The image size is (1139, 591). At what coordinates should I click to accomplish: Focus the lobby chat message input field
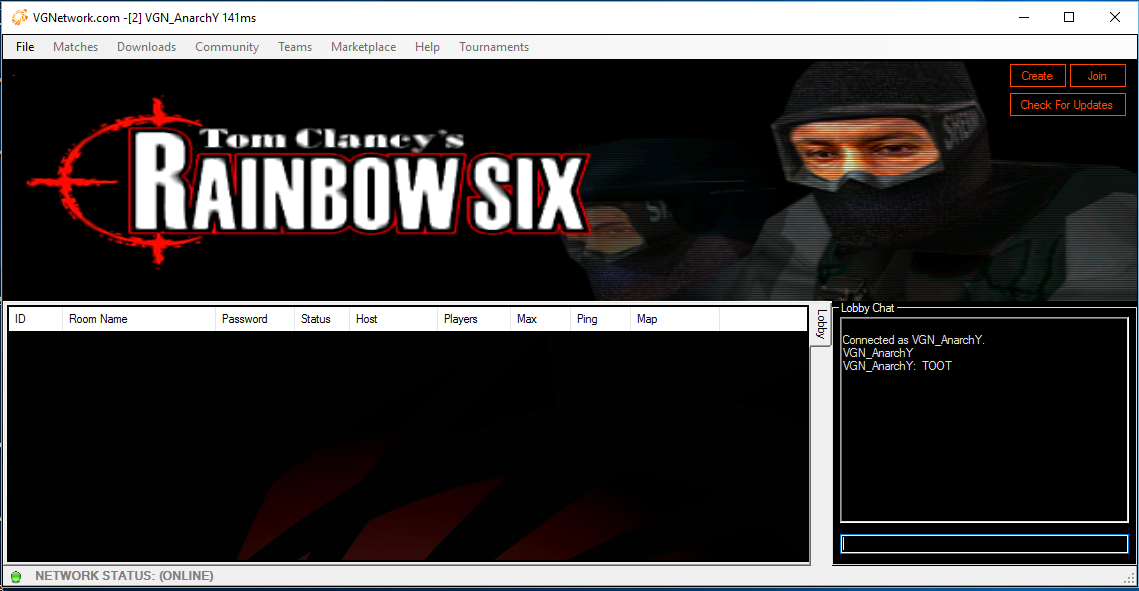click(x=984, y=544)
